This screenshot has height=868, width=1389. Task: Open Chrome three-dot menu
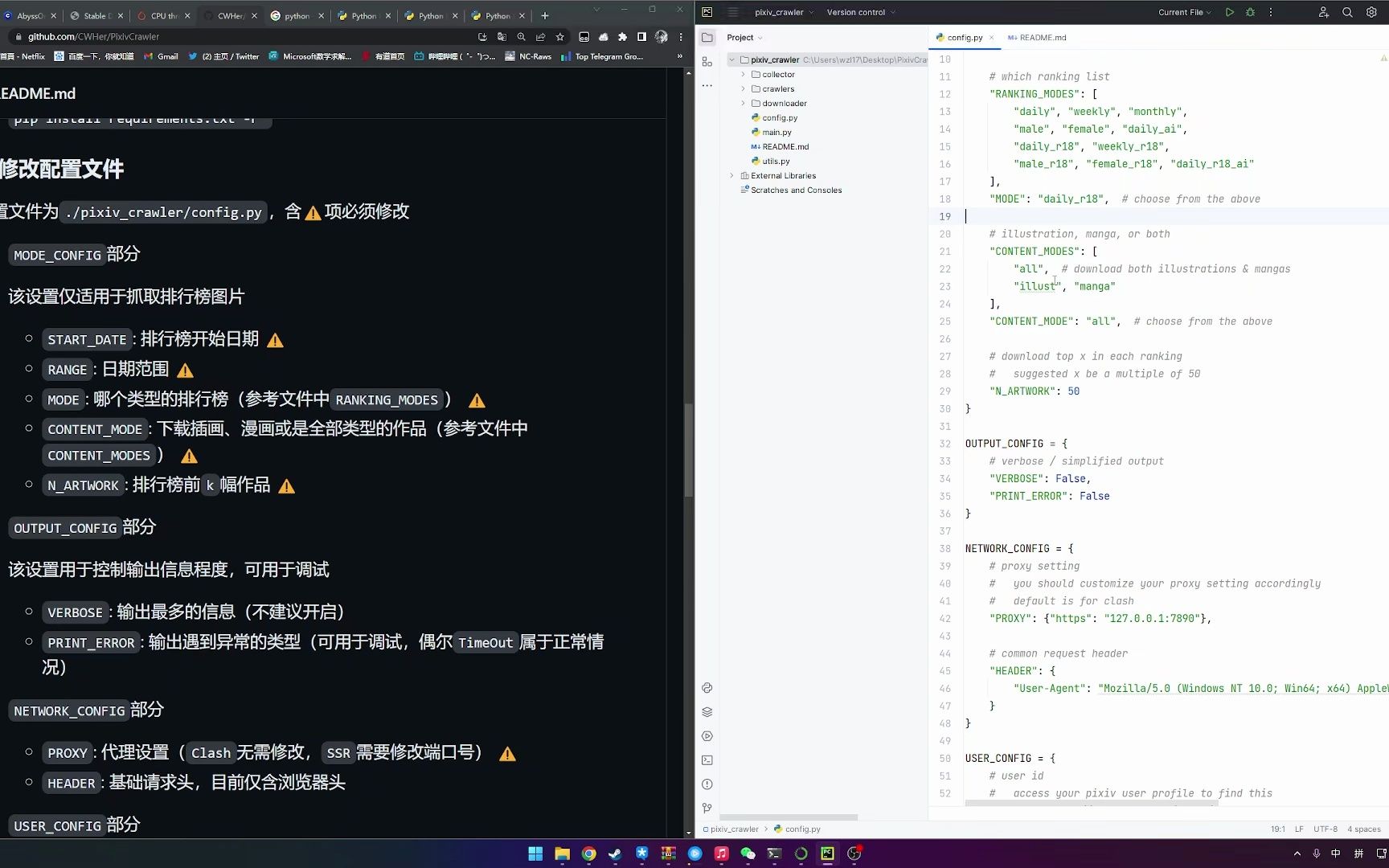pyautogui.click(x=681, y=37)
